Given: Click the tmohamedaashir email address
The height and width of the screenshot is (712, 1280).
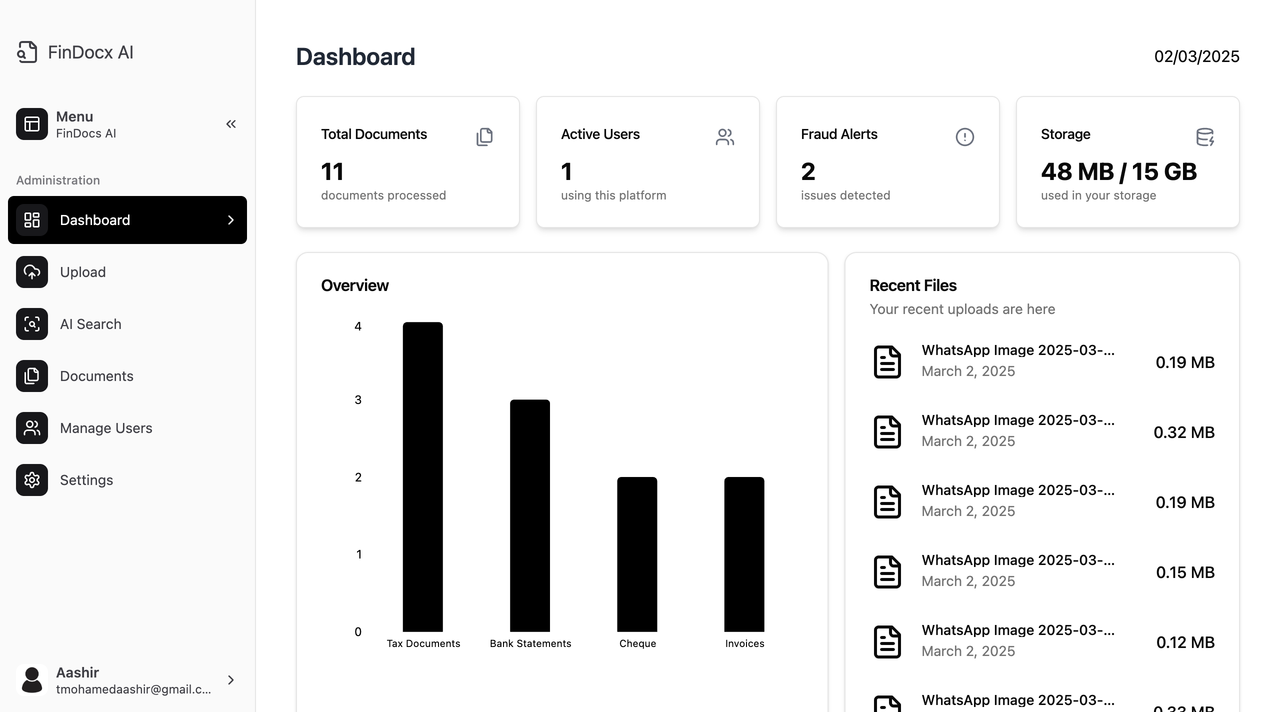Looking at the screenshot, I should (x=134, y=689).
